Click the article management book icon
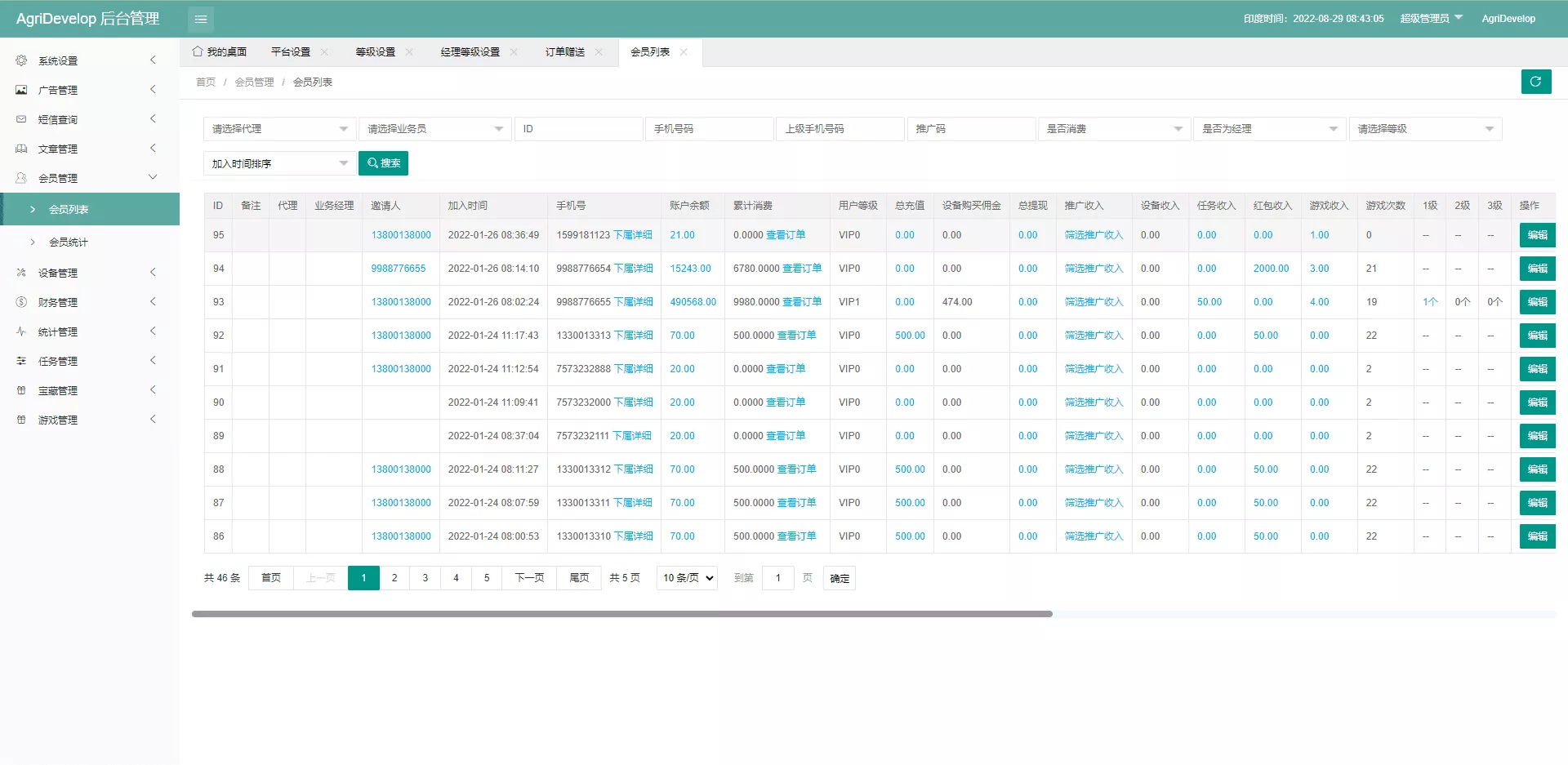 [x=21, y=149]
